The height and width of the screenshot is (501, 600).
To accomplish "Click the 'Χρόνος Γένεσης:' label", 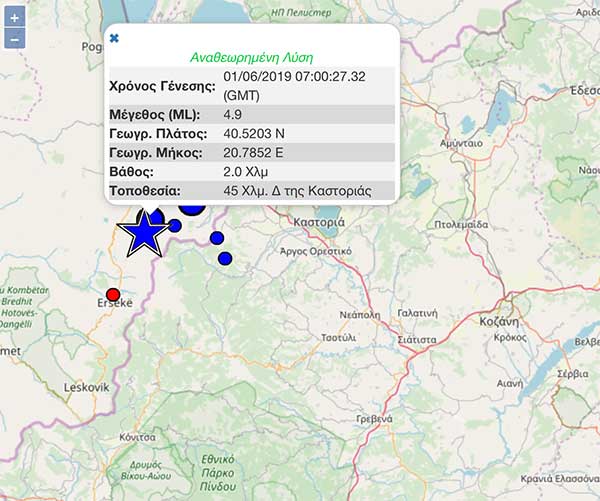I will (x=162, y=86).
